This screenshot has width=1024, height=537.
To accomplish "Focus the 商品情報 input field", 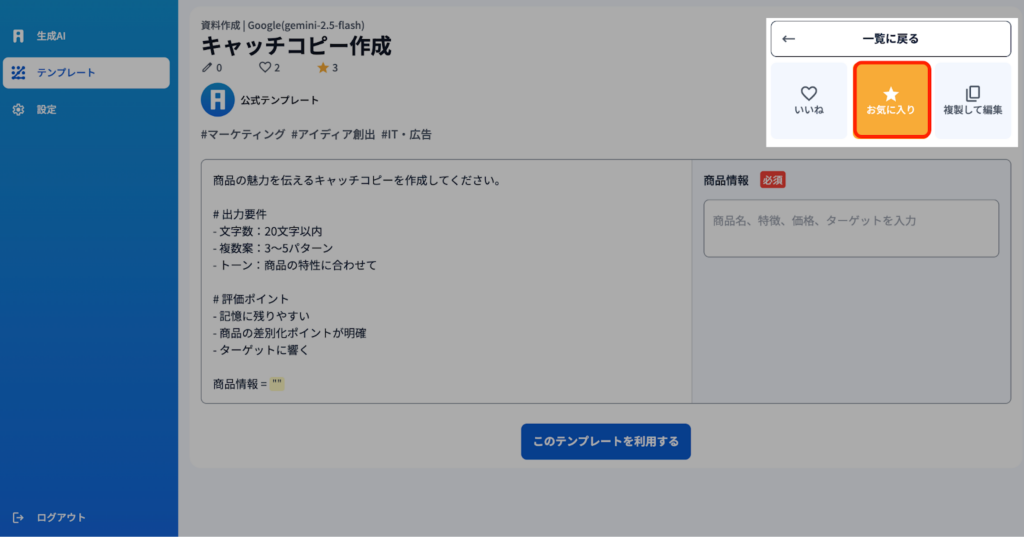I will pos(851,228).
